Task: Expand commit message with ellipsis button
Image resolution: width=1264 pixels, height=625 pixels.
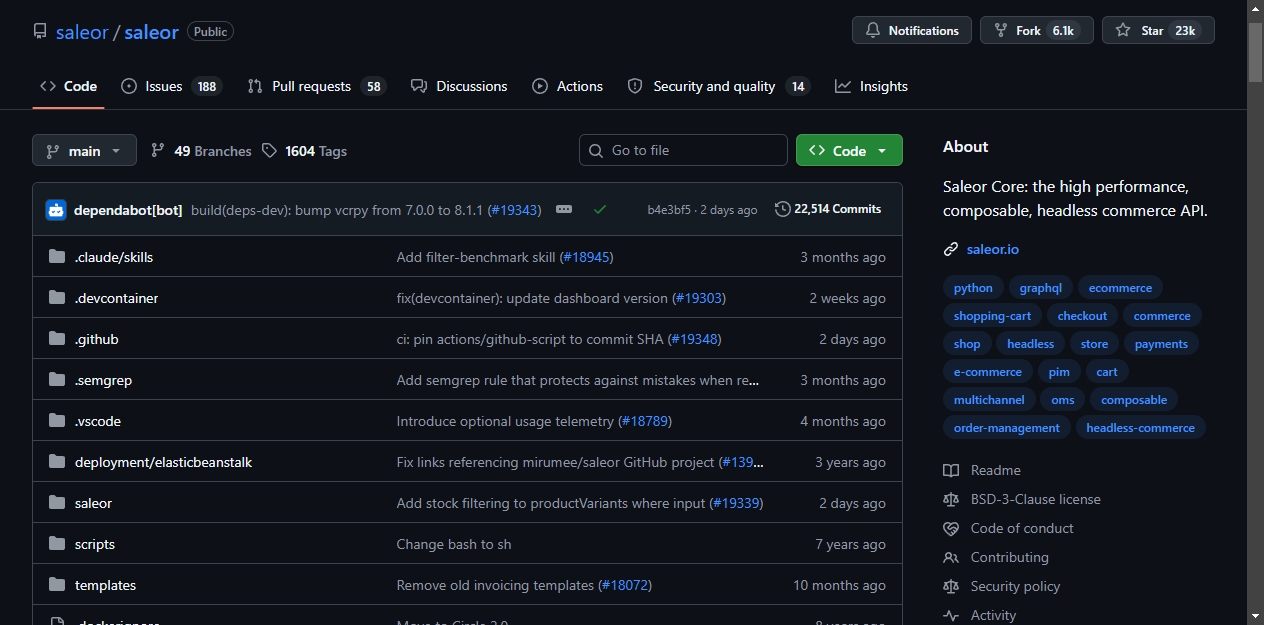Action: 564,210
